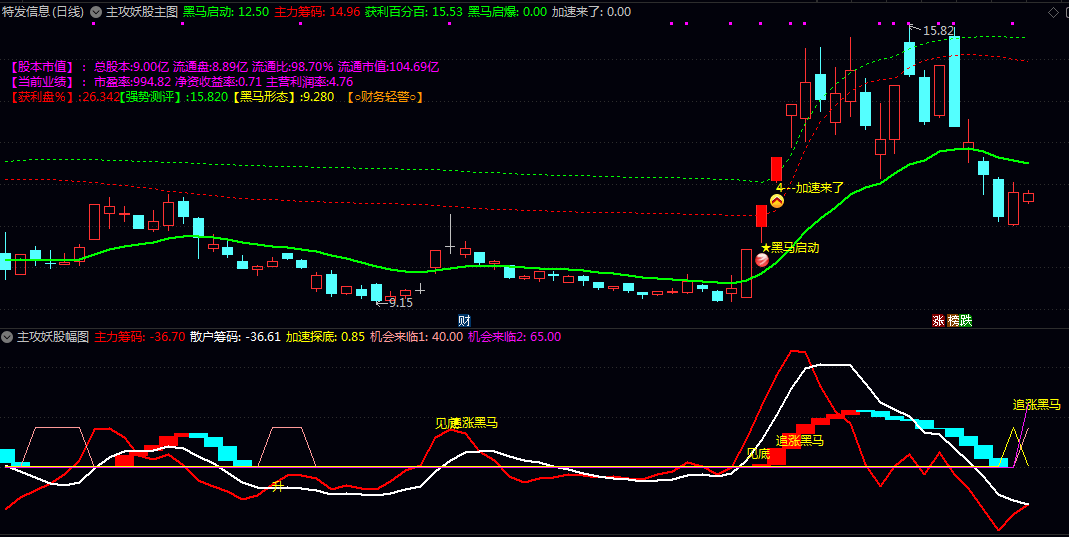Image resolution: width=1069 pixels, height=537 pixels.
Task: Click the ★黑马启动 signal text
Action: [790, 247]
